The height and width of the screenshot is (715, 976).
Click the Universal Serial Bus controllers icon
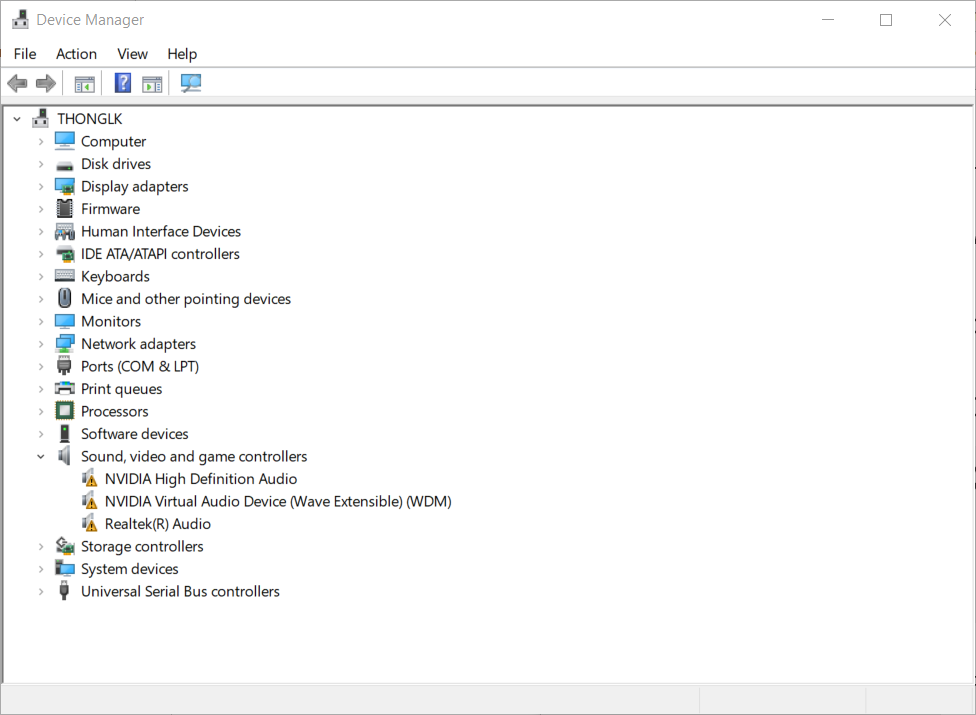coord(64,591)
